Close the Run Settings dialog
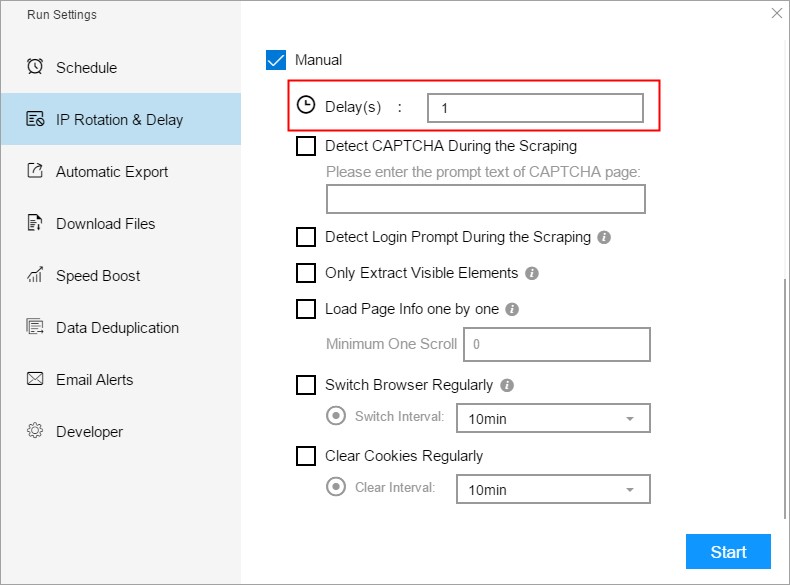 [x=777, y=13]
